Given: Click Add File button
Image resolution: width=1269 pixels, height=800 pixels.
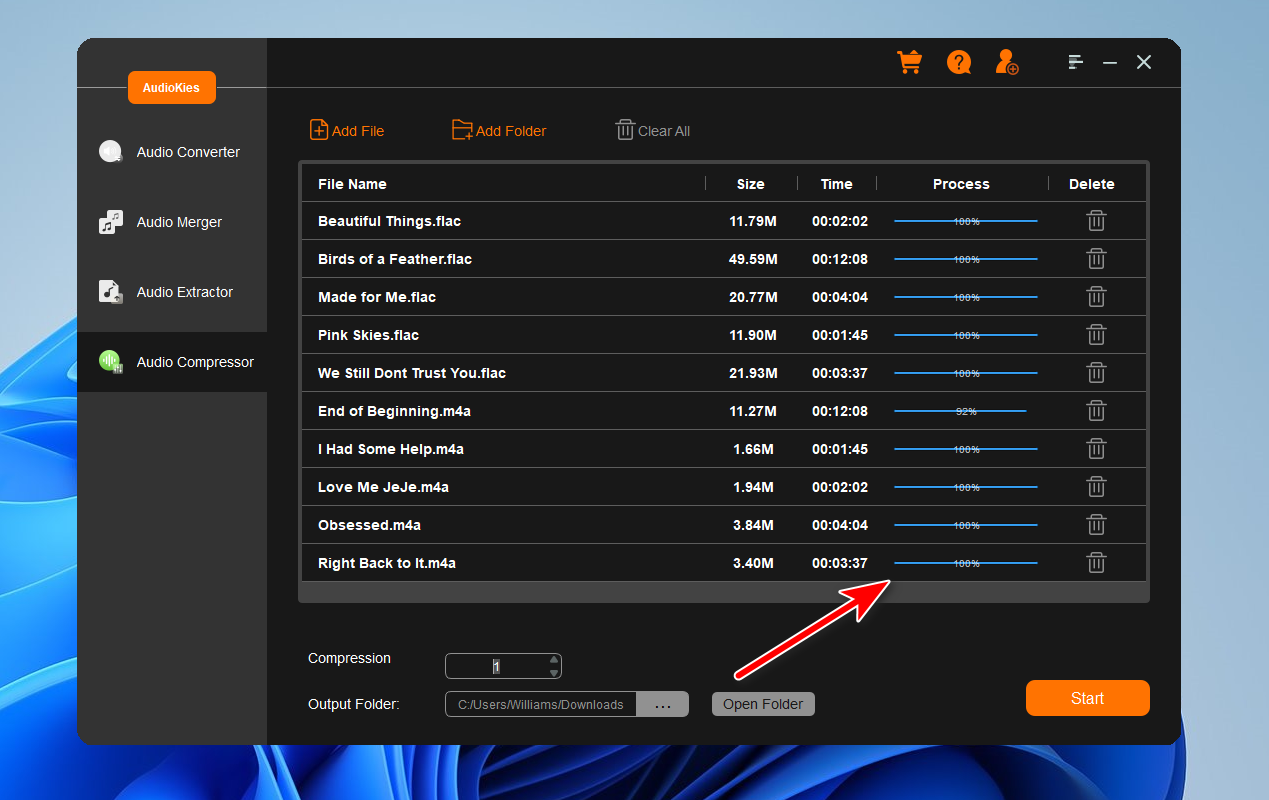Looking at the screenshot, I should [347, 131].
